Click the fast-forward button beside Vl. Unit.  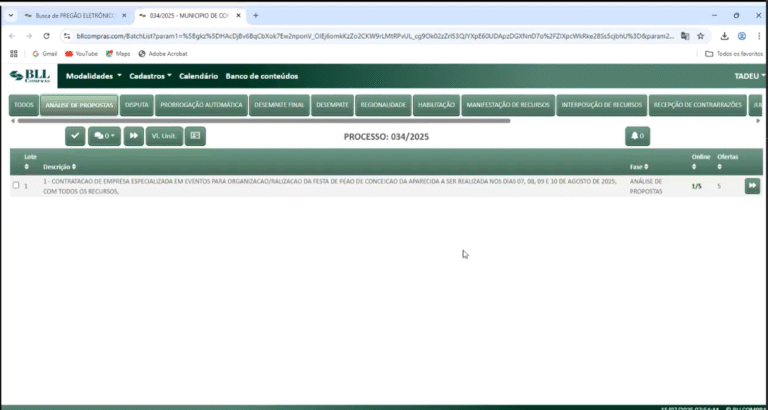click(x=132, y=136)
